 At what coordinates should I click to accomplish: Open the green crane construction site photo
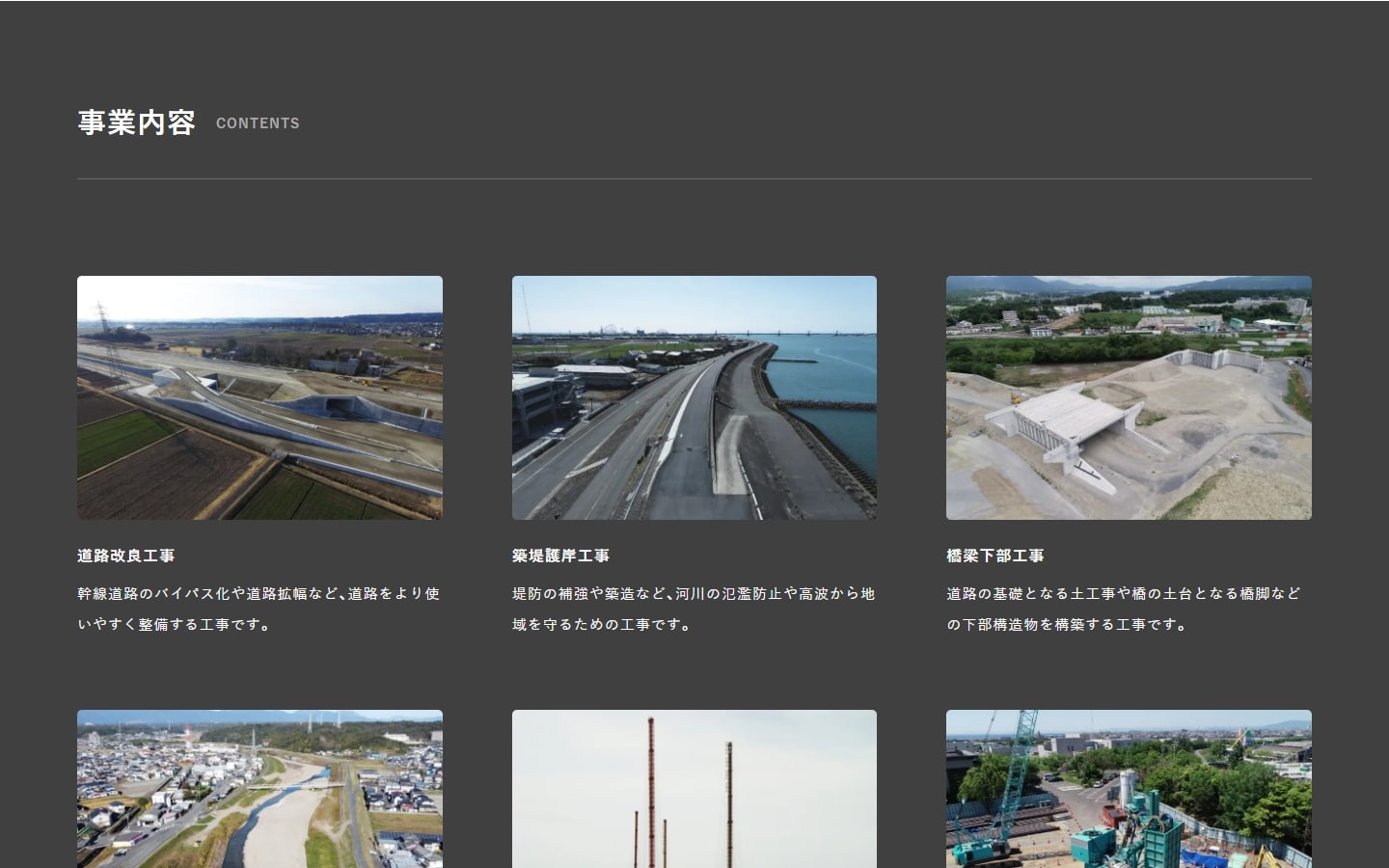(1129, 789)
